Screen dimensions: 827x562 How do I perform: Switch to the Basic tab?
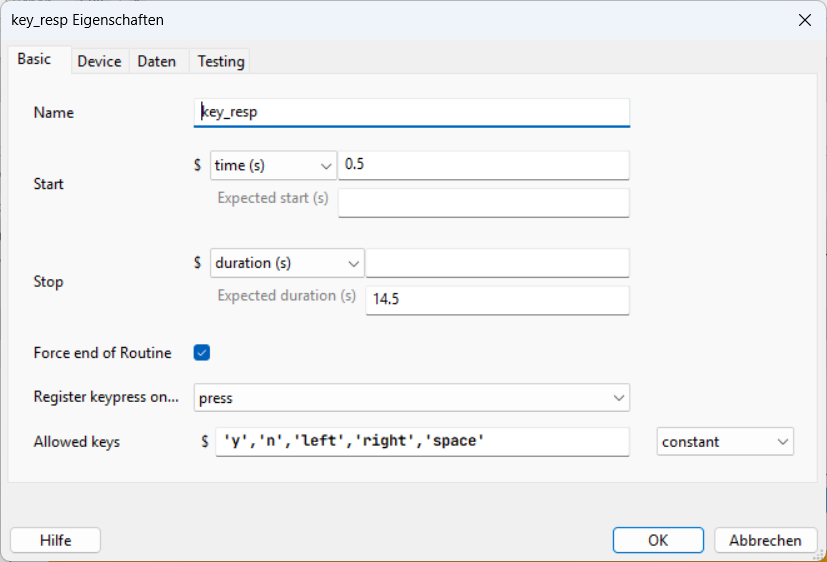34,60
